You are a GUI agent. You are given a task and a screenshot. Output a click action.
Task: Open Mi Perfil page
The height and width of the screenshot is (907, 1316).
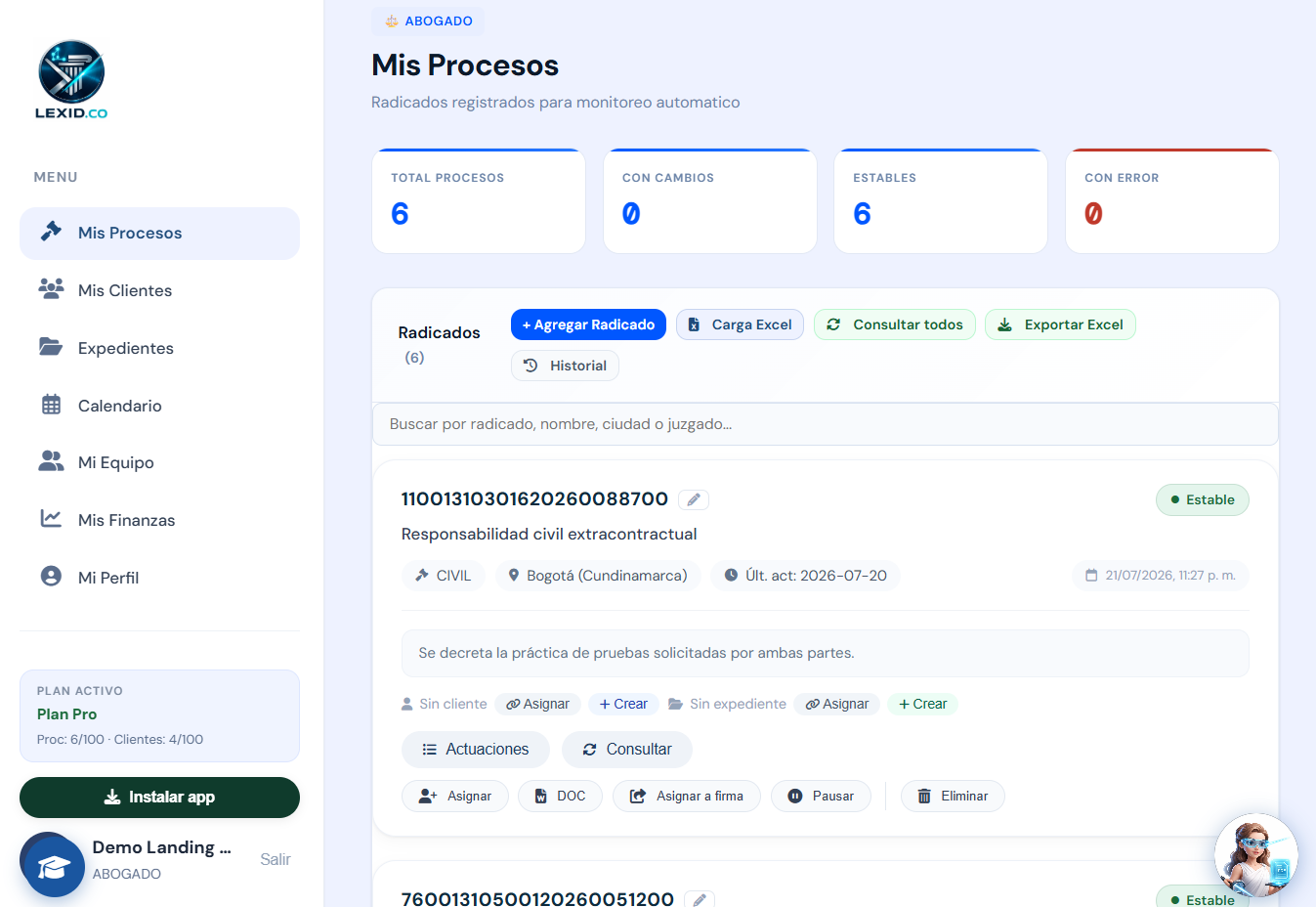pos(159,578)
